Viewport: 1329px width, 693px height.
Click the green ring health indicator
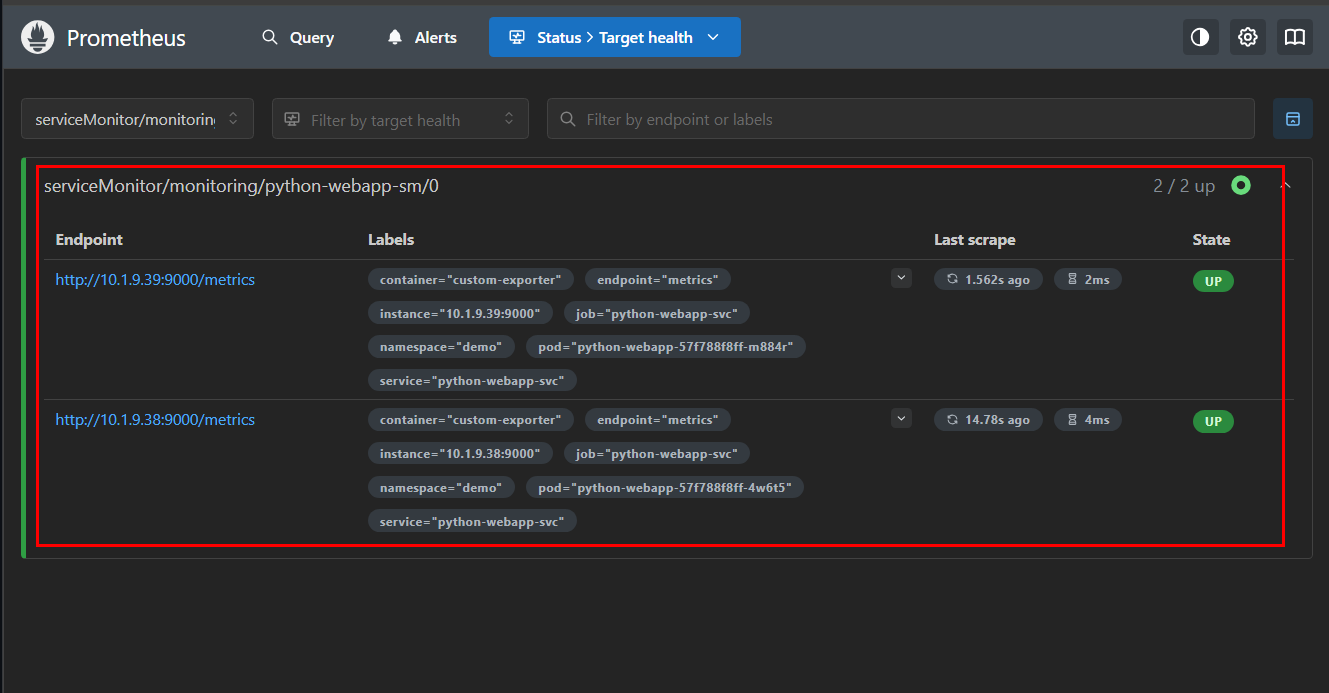[1241, 185]
